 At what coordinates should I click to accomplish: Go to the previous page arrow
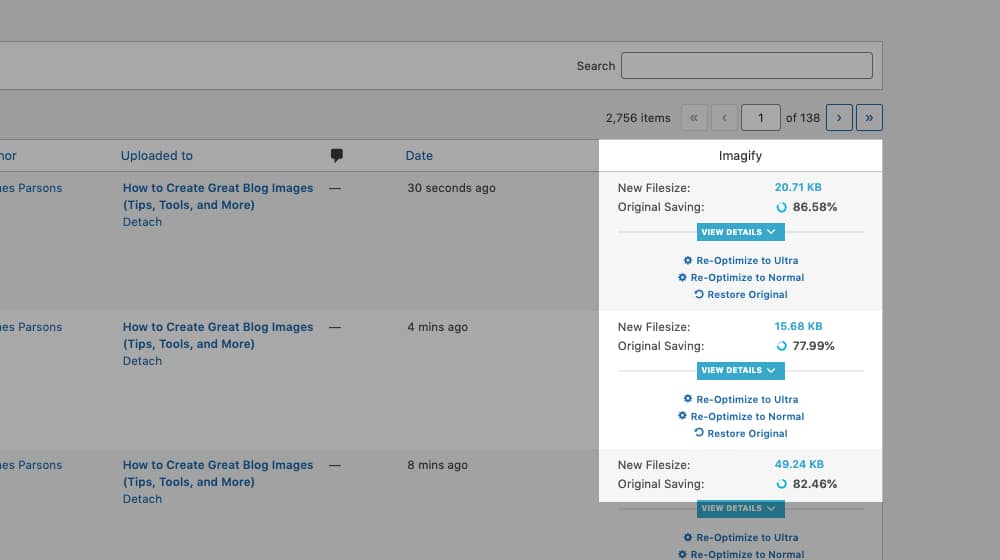click(724, 118)
